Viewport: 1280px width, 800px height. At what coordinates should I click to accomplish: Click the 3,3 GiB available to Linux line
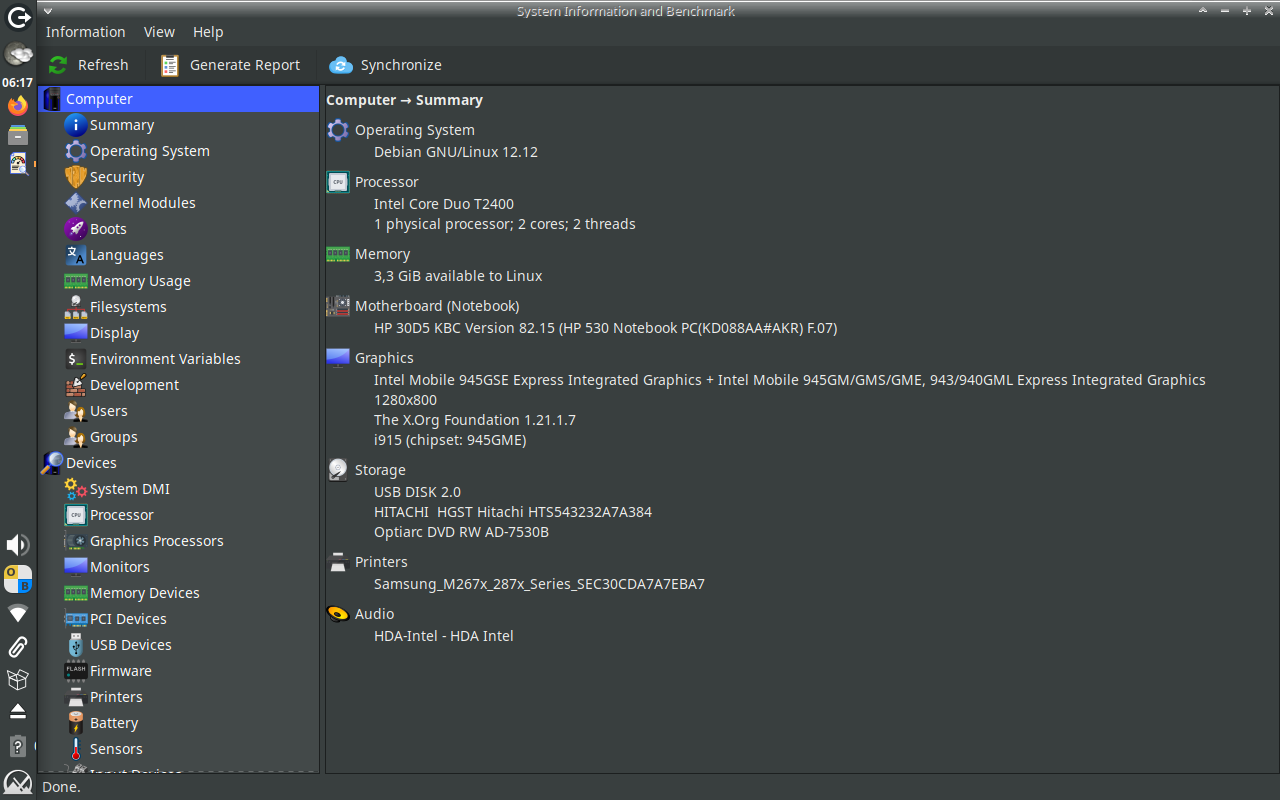458,276
